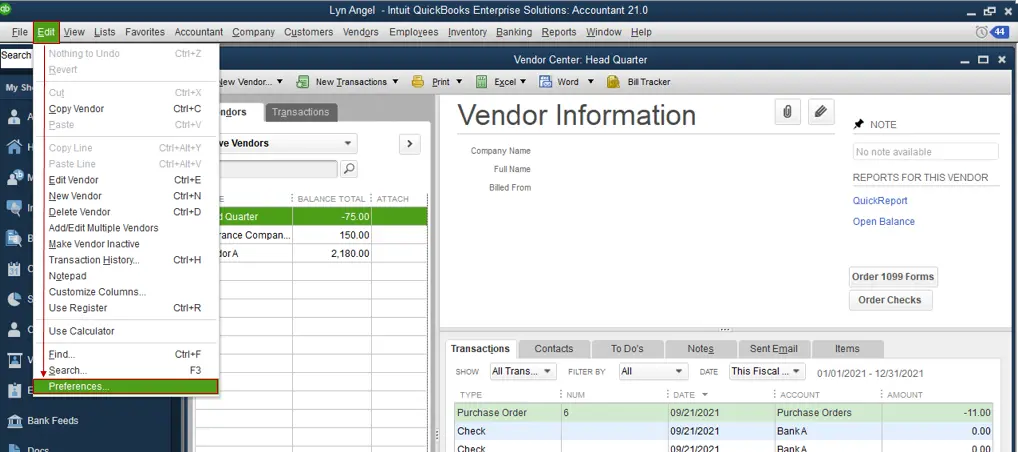Choose Make Vendor Inactive
The image size is (1018, 452).
point(125,244)
